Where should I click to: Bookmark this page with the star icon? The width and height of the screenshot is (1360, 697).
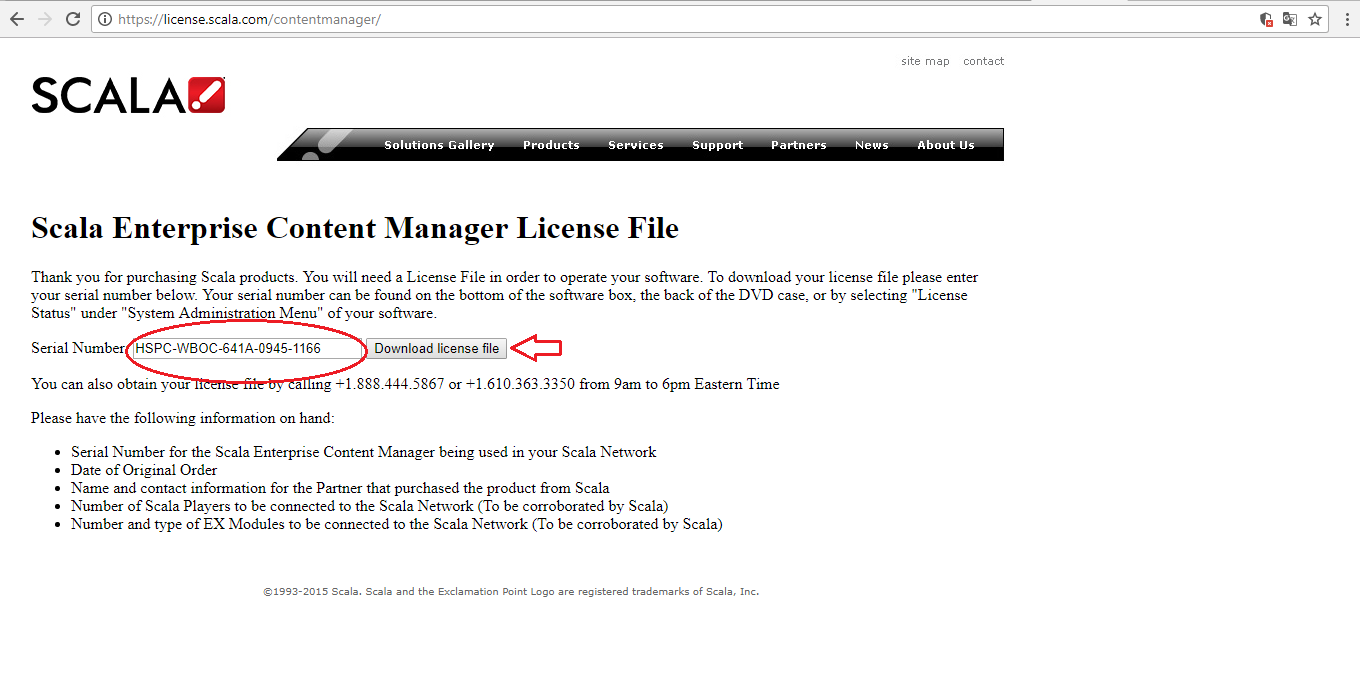[1315, 19]
